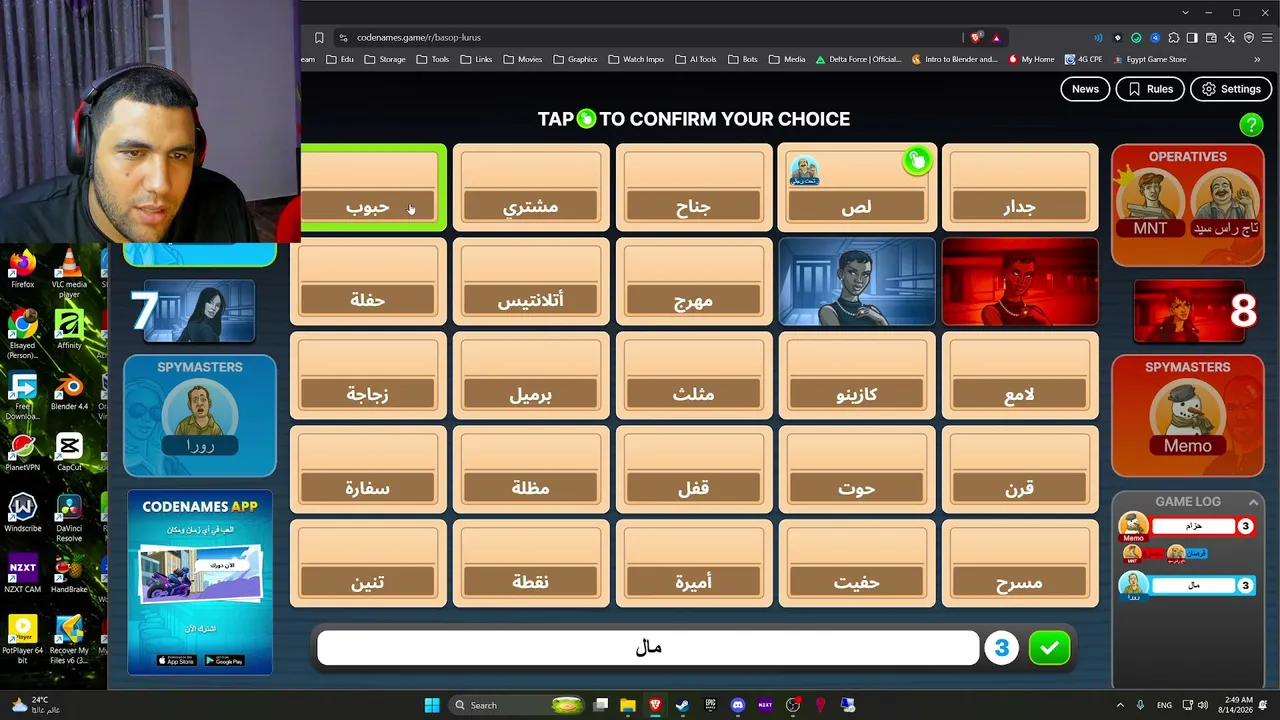The image size is (1280, 720).
Task: Click the browser address bar URL
Action: [x=419, y=37]
